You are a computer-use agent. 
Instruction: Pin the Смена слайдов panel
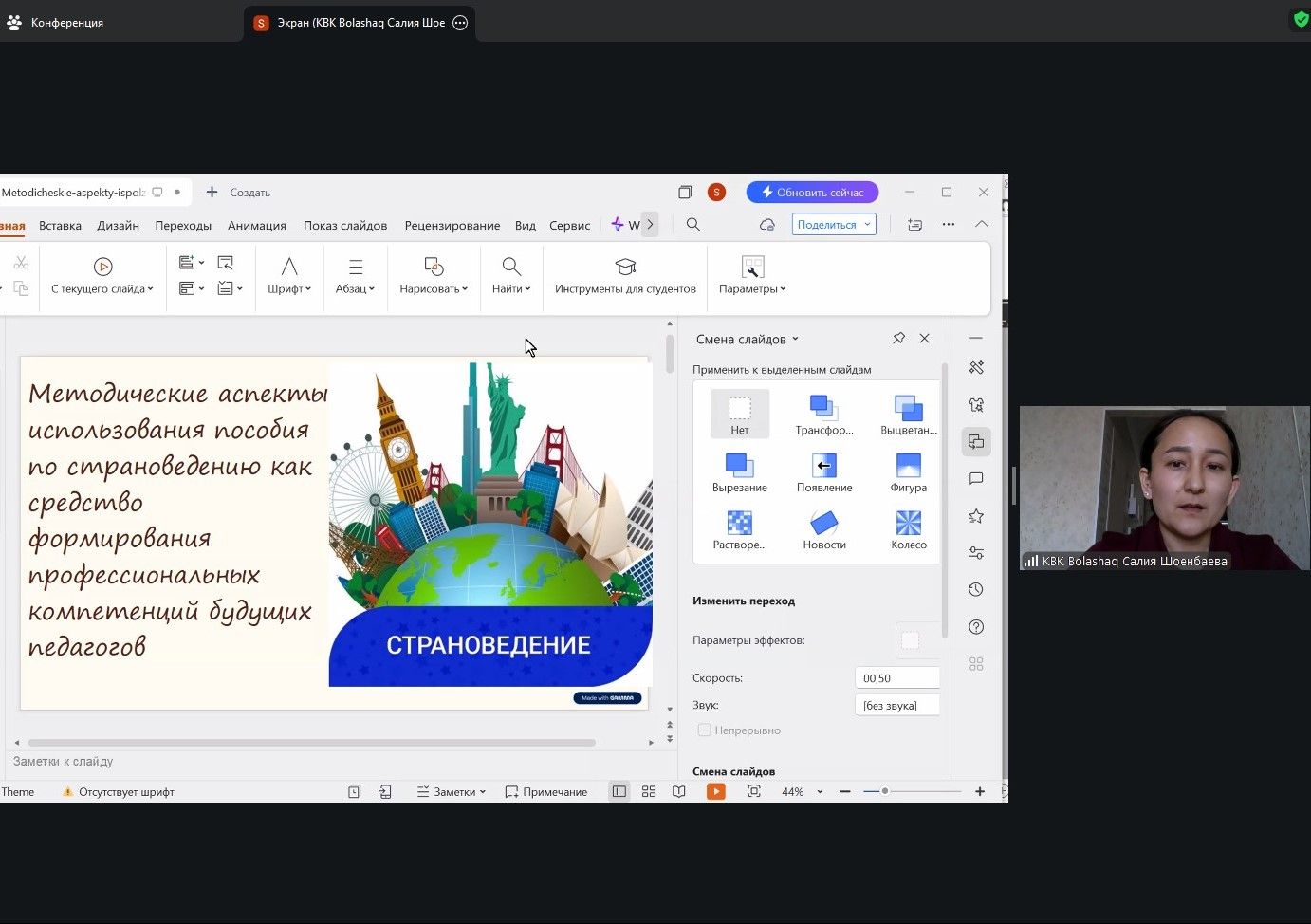click(898, 339)
